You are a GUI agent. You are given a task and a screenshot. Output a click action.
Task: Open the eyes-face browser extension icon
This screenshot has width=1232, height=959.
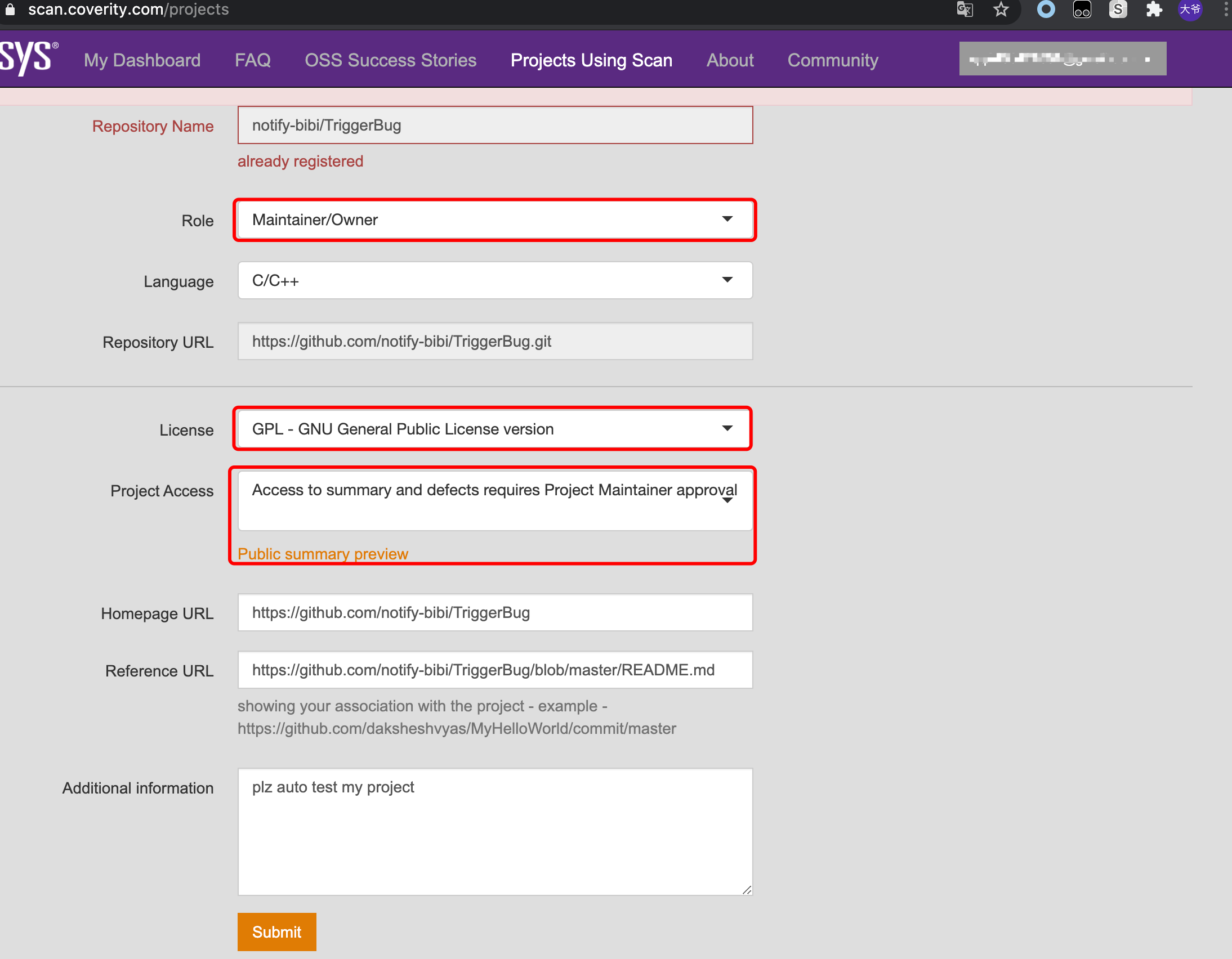click(x=1082, y=10)
